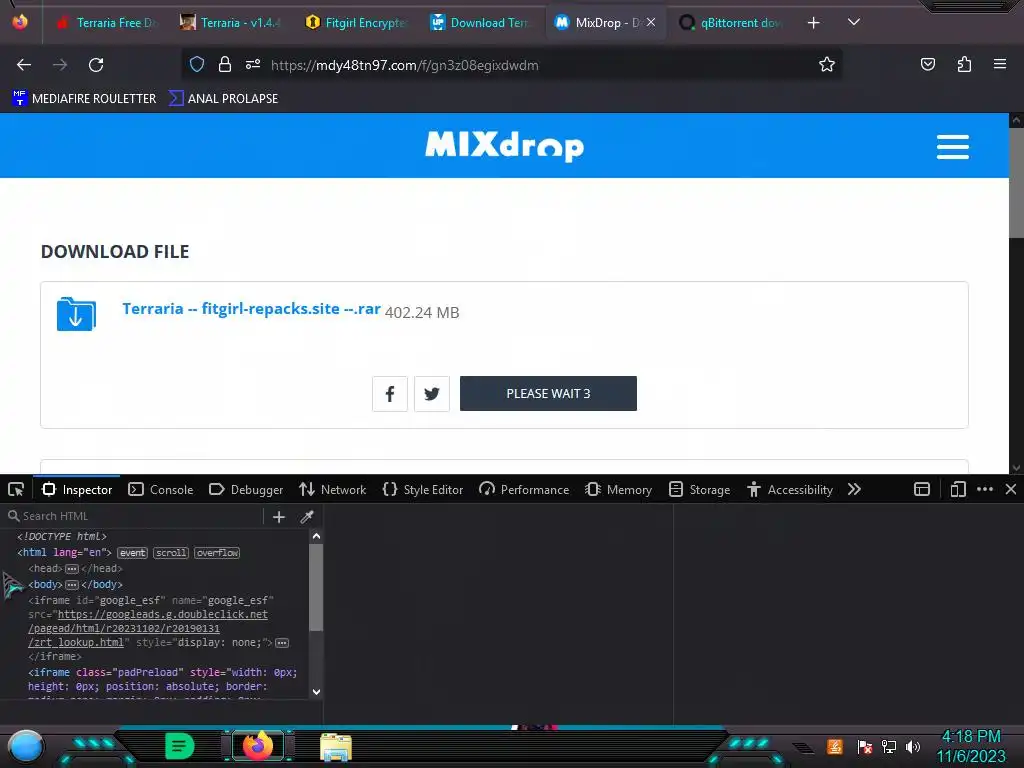This screenshot has width=1024, height=768.
Task: Close the MixDrop tab
Action: (651, 22)
